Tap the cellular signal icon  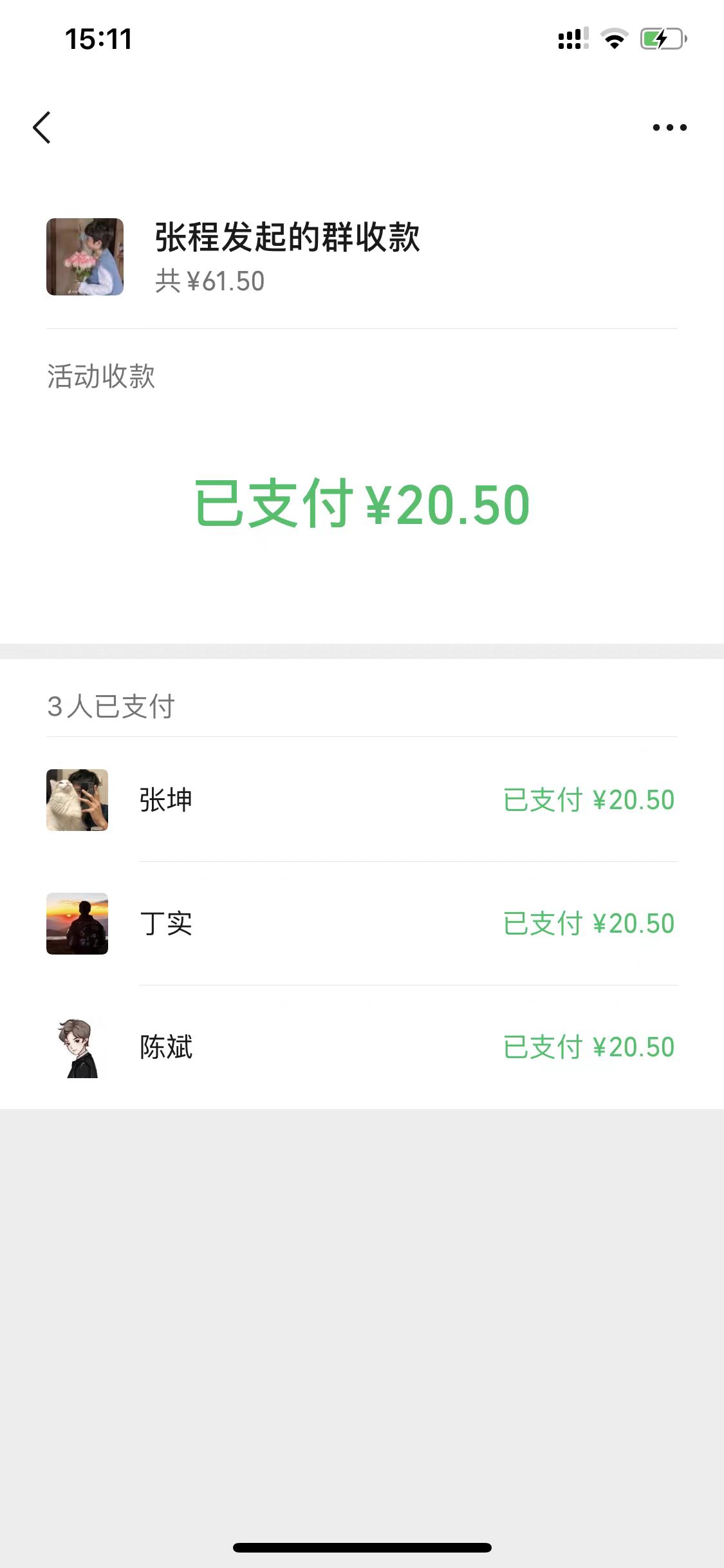click(x=572, y=39)
